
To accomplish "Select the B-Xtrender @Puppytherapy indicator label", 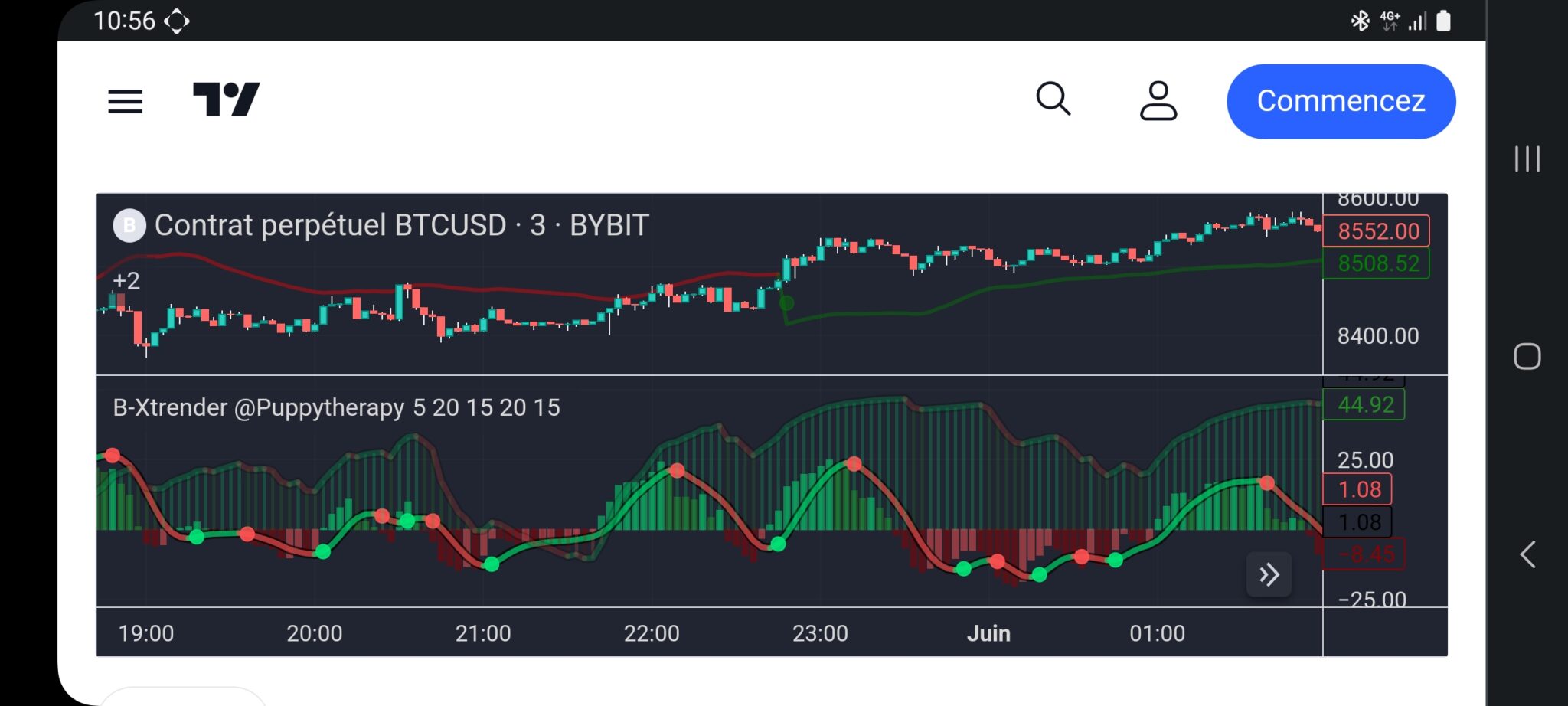I will pyautogui.click(x=337, y=407).
